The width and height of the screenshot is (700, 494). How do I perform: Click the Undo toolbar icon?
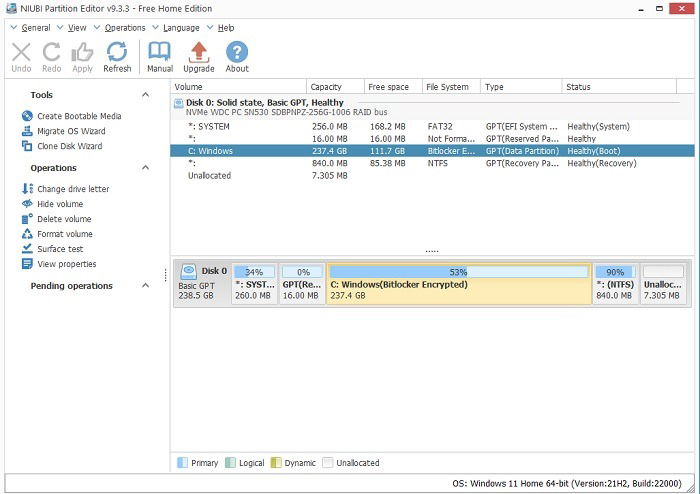pyautogui.click(x=21, y=52)
